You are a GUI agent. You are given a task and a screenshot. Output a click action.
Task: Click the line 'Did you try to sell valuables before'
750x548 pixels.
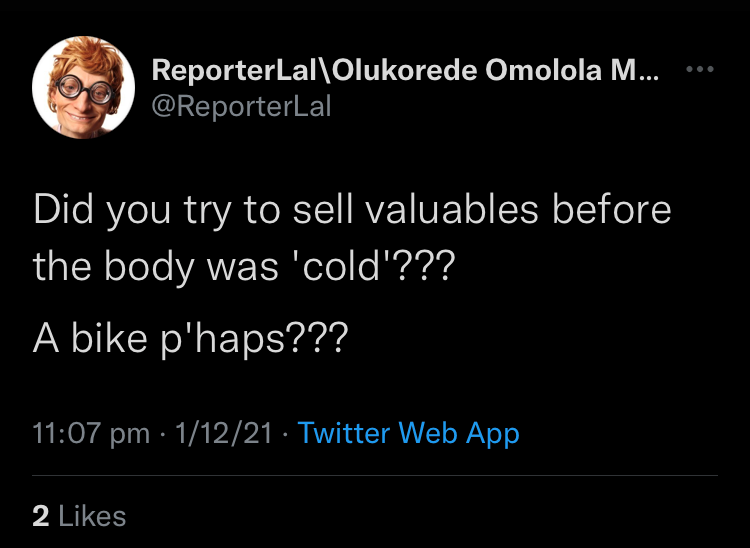pos(351,213)
